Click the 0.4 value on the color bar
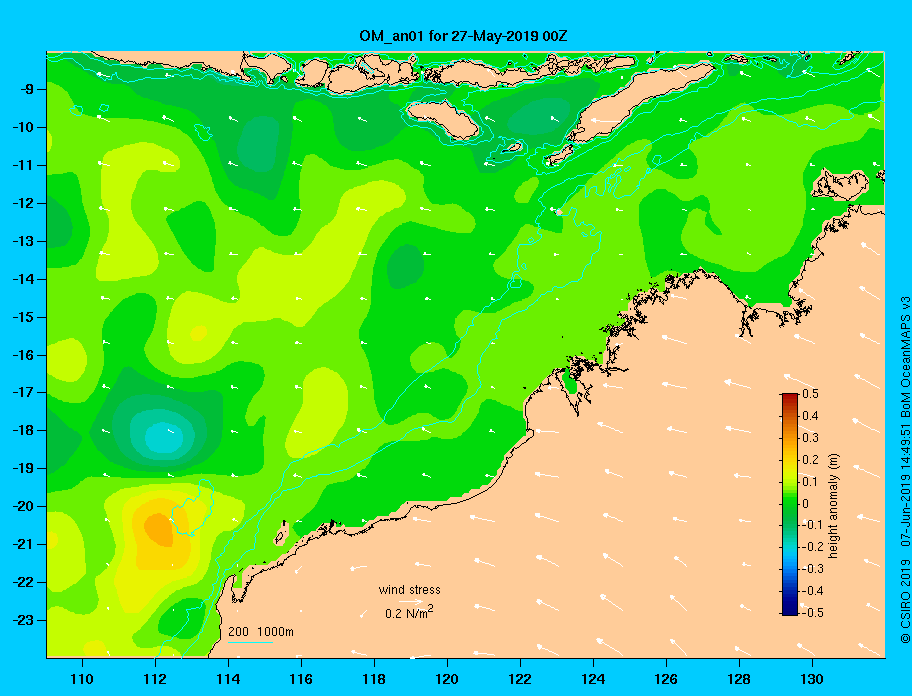The image size is (912, 696). 810,416
